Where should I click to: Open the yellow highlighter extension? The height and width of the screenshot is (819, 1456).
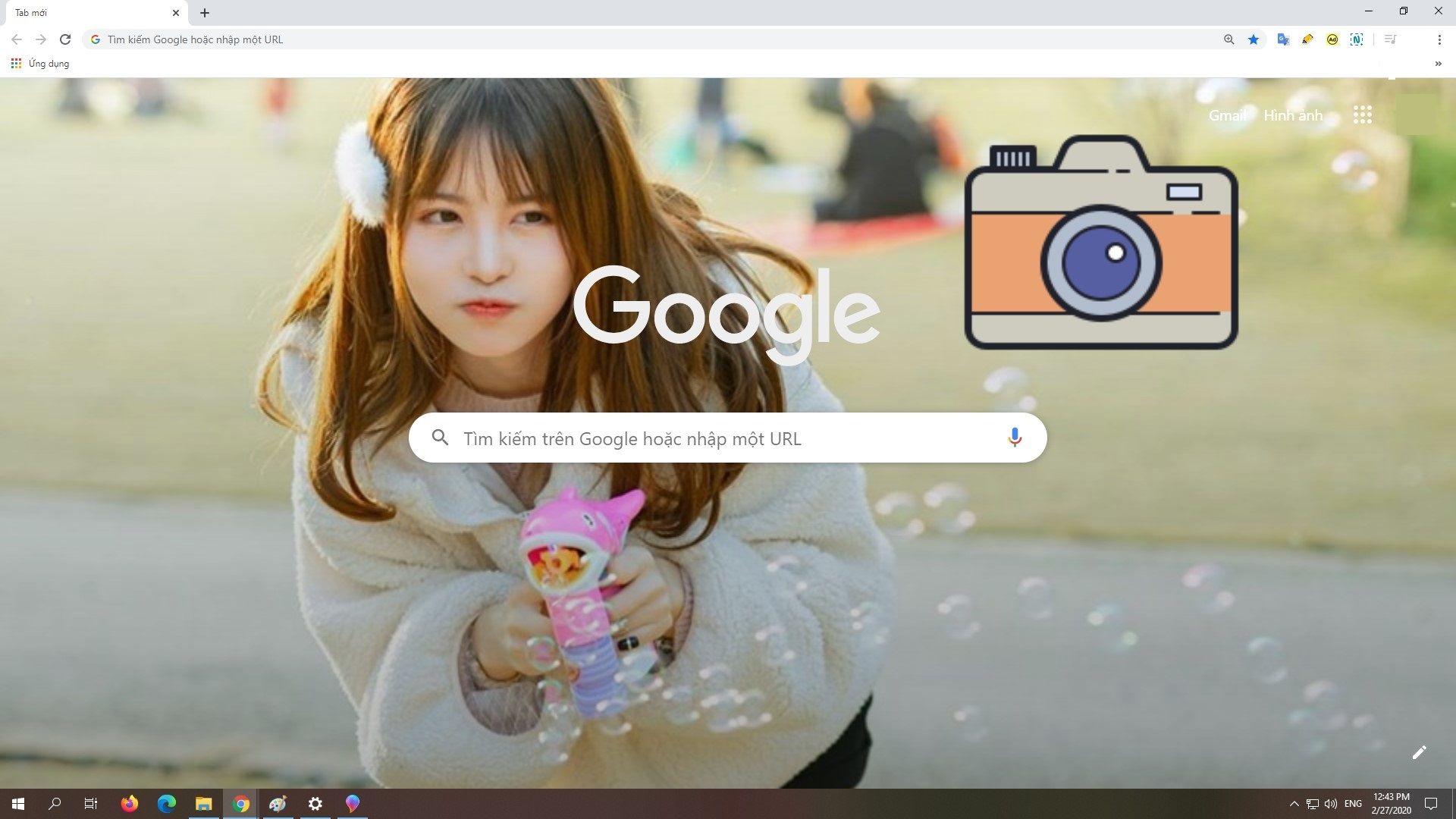1307,39
